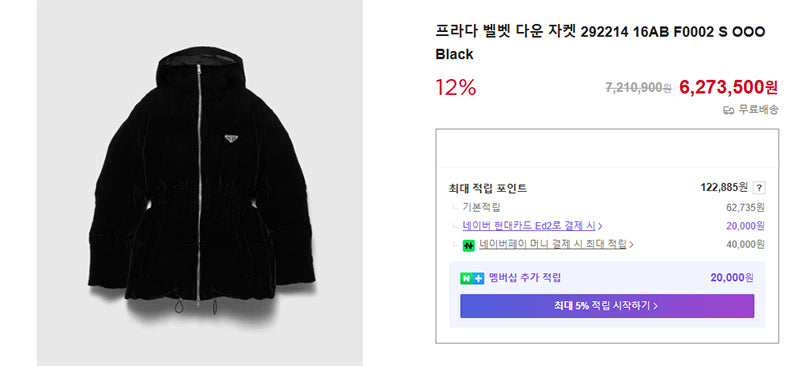Expand the chevron after 네이버 현대카드 Ed2로 결제 시
Image resolution: width=800 pixels, height=366 pixels.
pos(600,226)
